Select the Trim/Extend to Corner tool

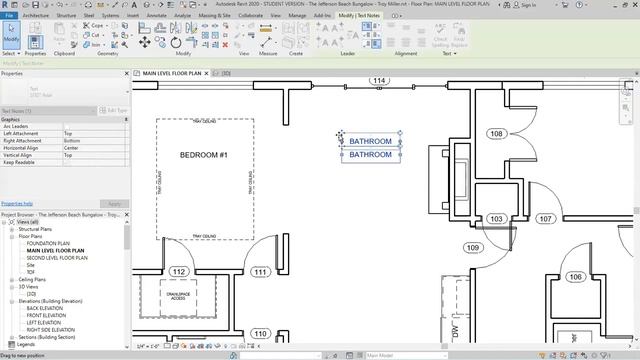[x=191, y=42]
